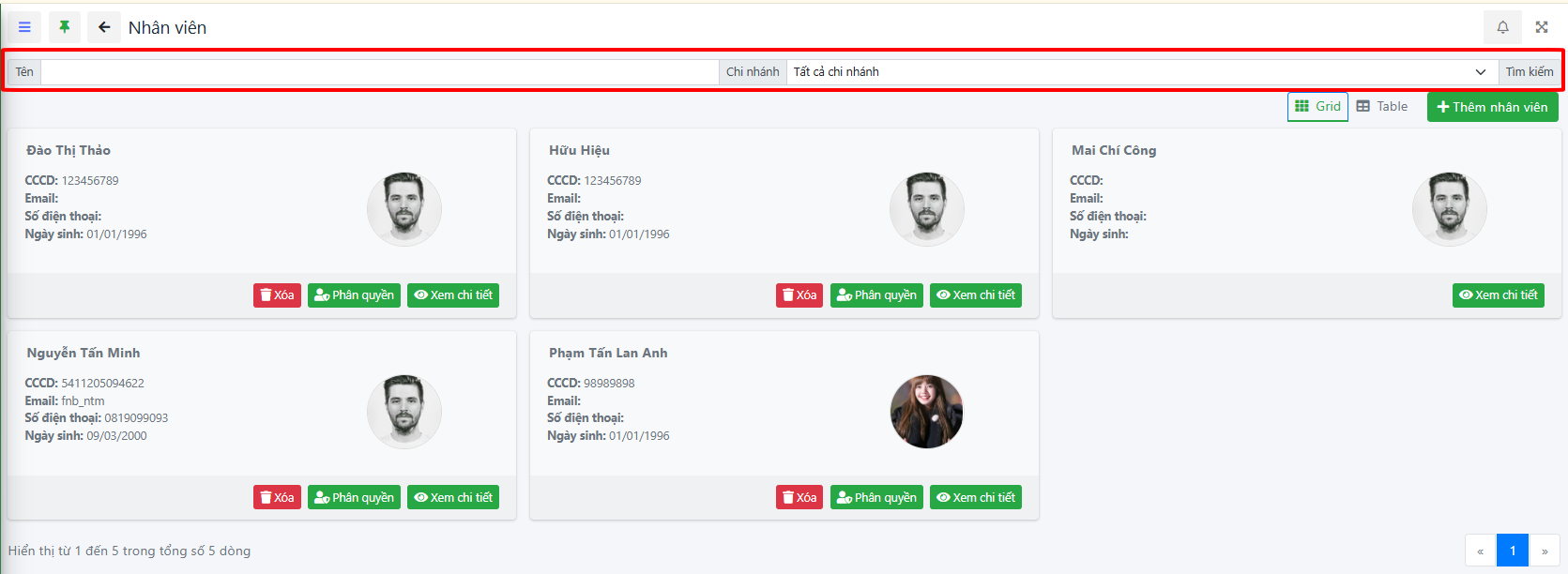Toggle fullscreen with the expand icon

pos(1542,27)
